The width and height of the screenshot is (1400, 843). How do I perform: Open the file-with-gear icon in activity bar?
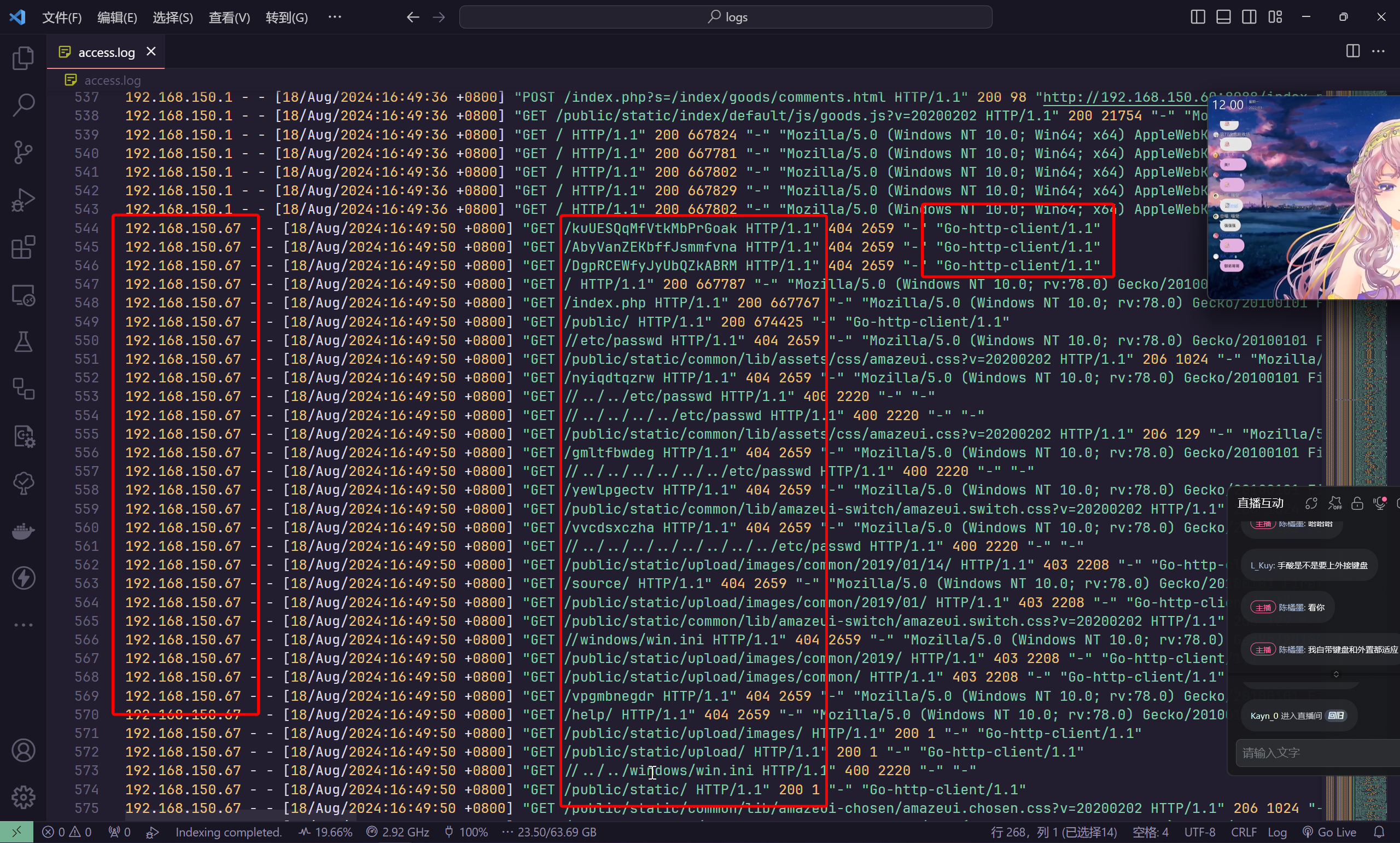coord(24,436)
